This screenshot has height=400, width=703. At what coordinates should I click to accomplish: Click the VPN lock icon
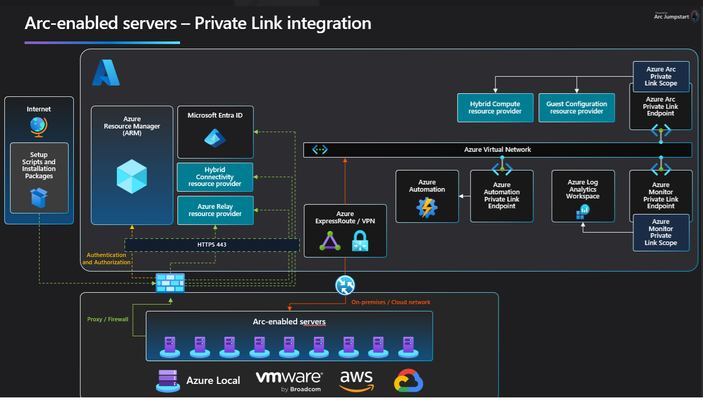(x=360, y=241)
